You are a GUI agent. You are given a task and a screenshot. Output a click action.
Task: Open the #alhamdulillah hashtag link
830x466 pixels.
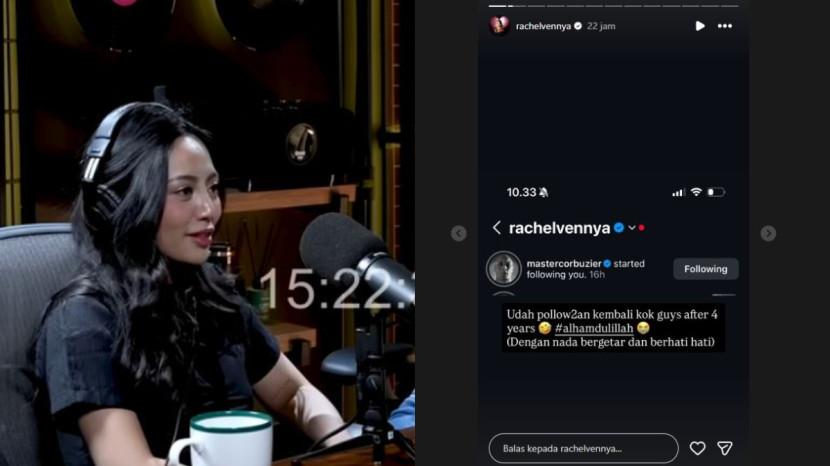coord(594,328)
